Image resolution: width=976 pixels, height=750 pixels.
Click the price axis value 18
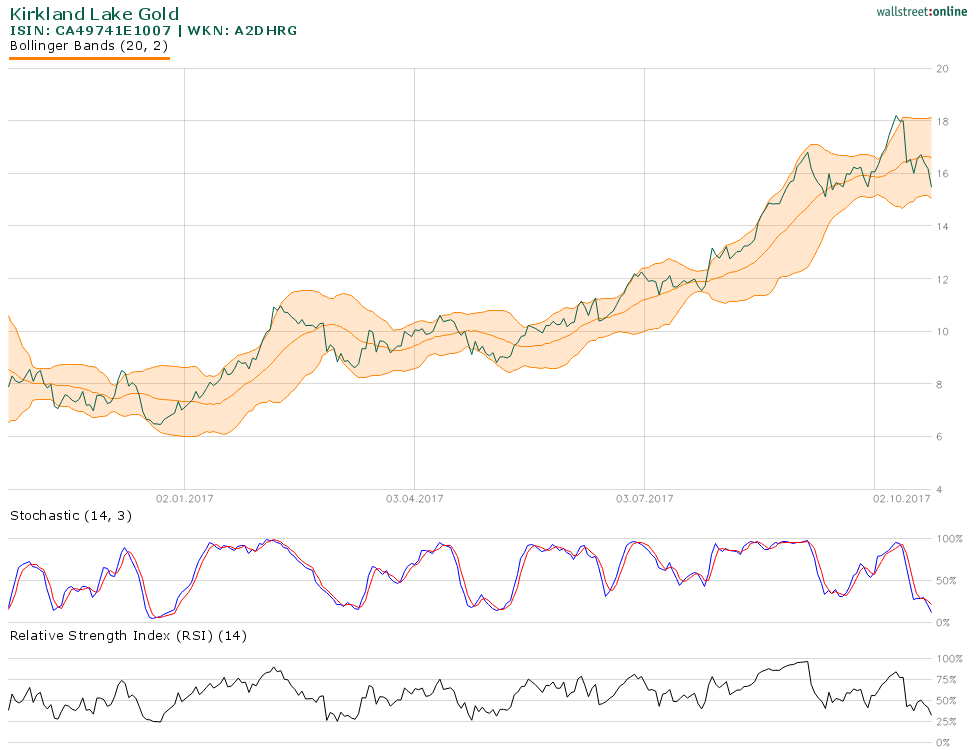pos(942,121)
